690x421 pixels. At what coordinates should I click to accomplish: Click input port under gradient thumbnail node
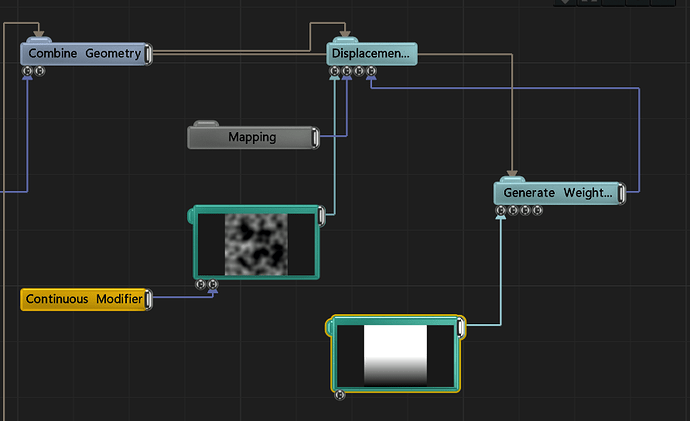click(340, 395)
